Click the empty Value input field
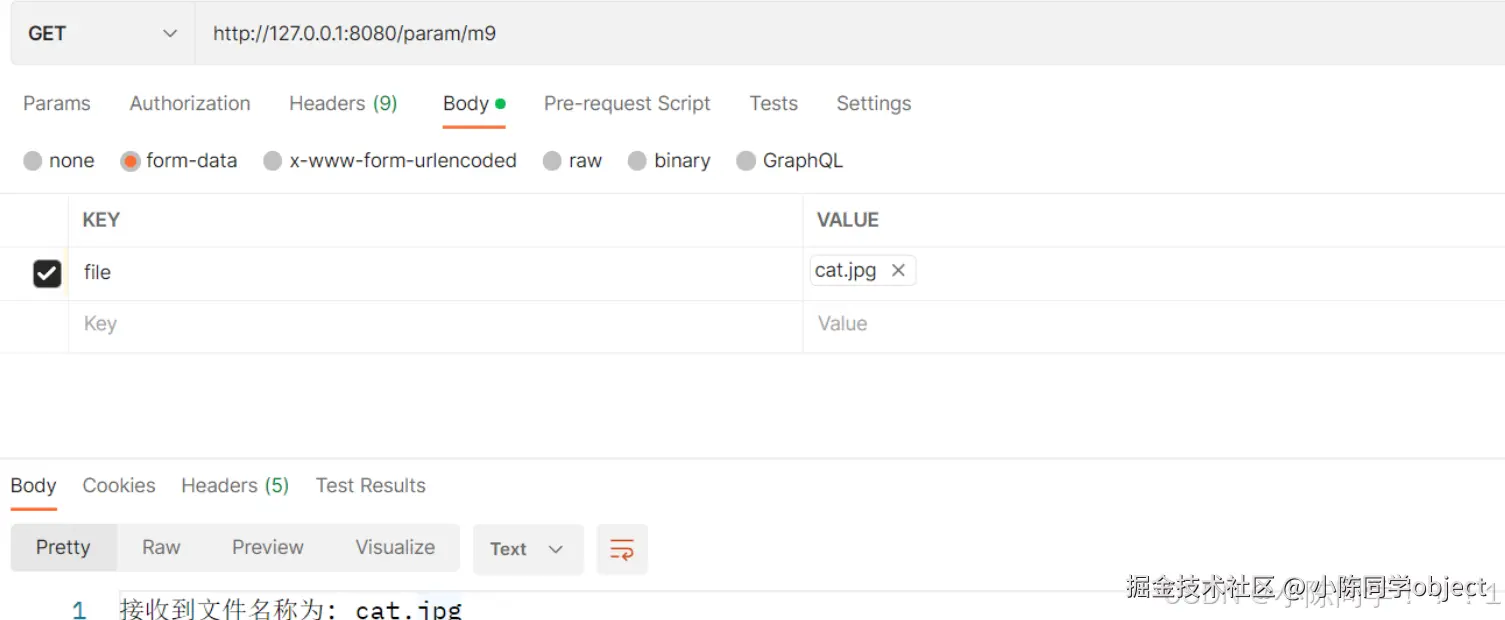The height and width of the screenshot is (620, 1505). 1154,325
